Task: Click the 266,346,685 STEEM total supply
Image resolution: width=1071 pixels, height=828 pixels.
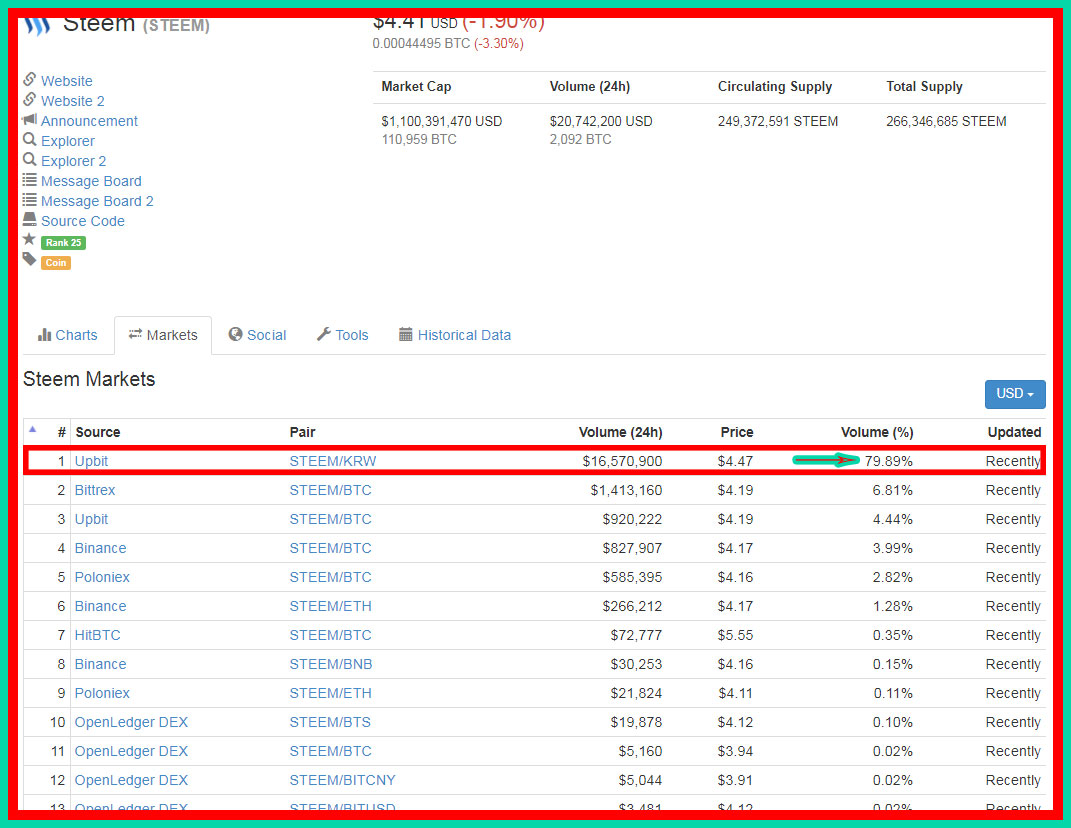Action: point(946,122)
